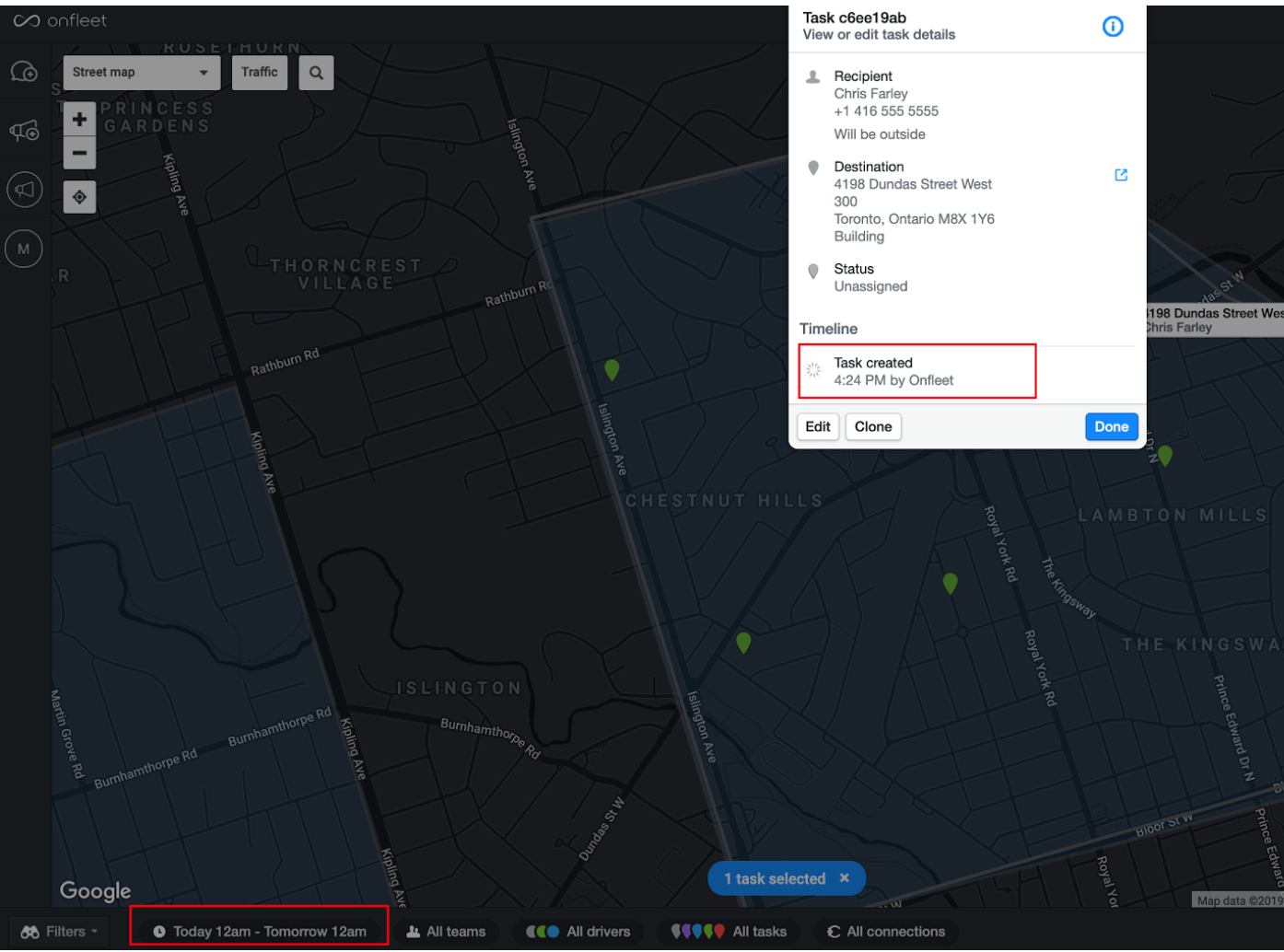Click the Timeline section heading
The height and width of the screenshot is (952, 1284).
pos(828,329)
